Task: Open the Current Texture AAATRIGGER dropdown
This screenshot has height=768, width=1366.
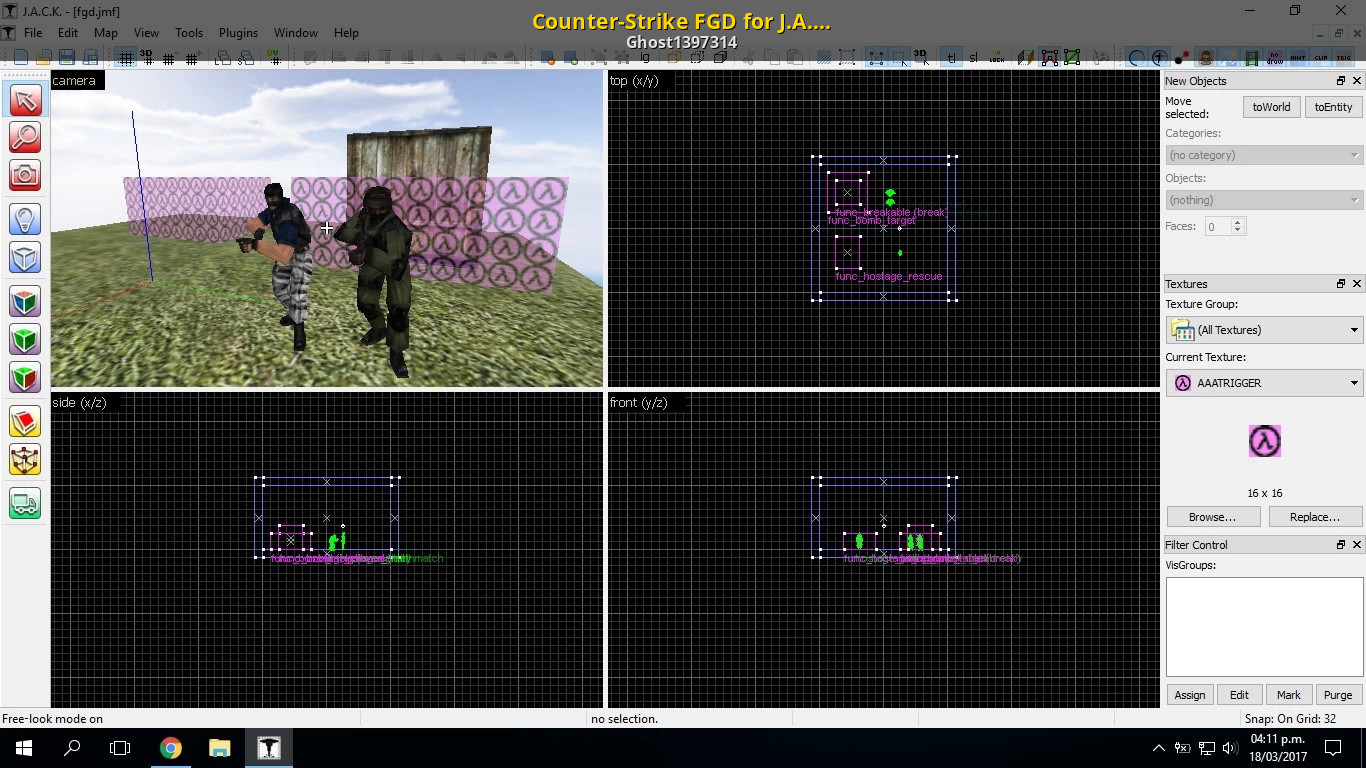Action: point(1264,383)
